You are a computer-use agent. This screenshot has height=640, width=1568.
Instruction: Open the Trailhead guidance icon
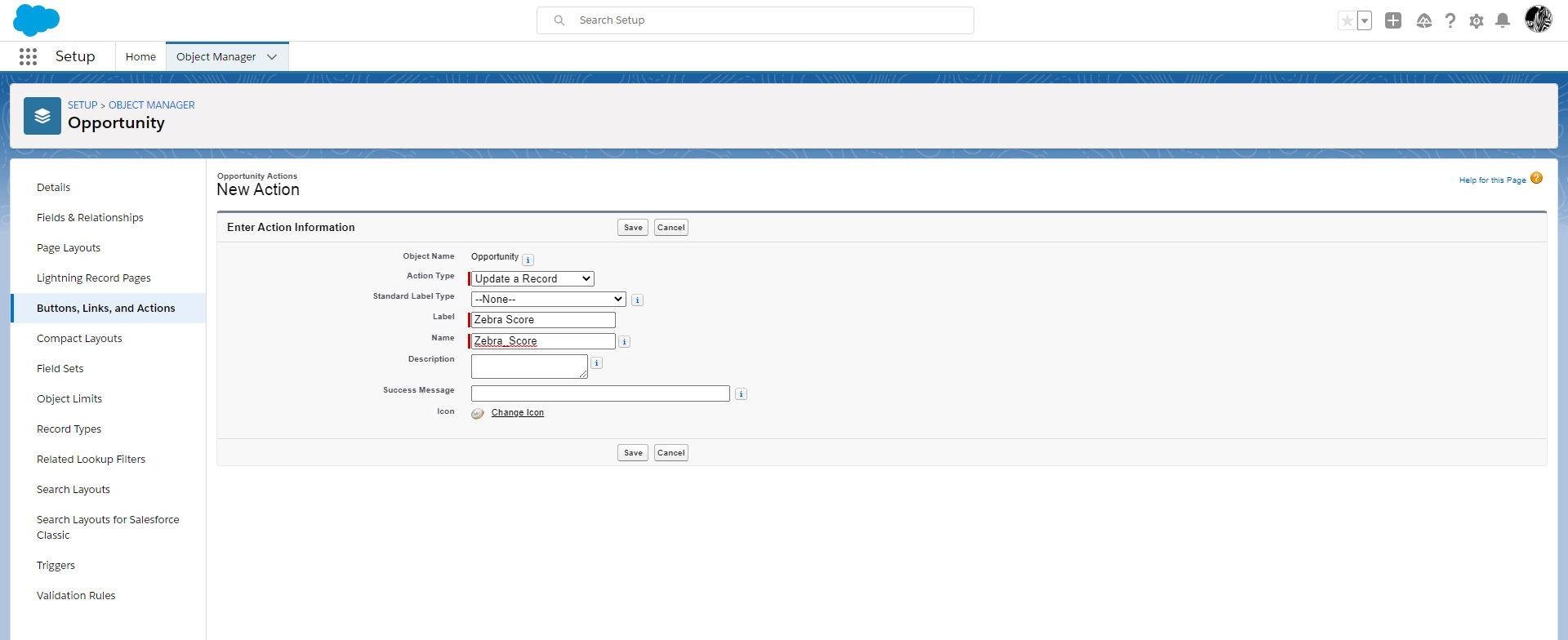(x=1424, y=20)
